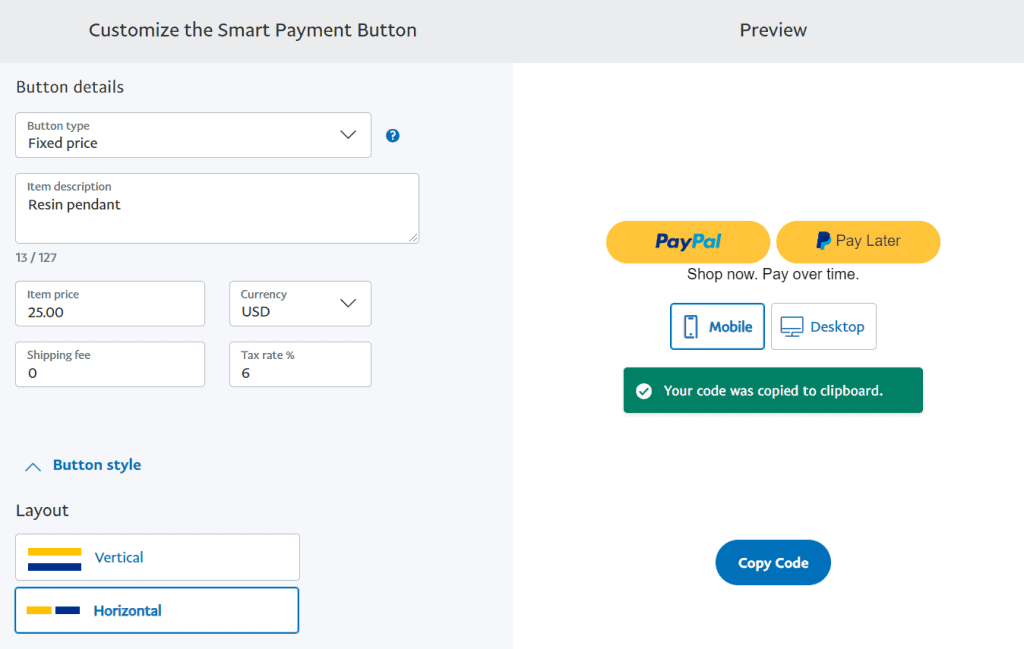Collapse the Button style section
The height and width of the screenshot is (649, 1024).
click(32, 465)
